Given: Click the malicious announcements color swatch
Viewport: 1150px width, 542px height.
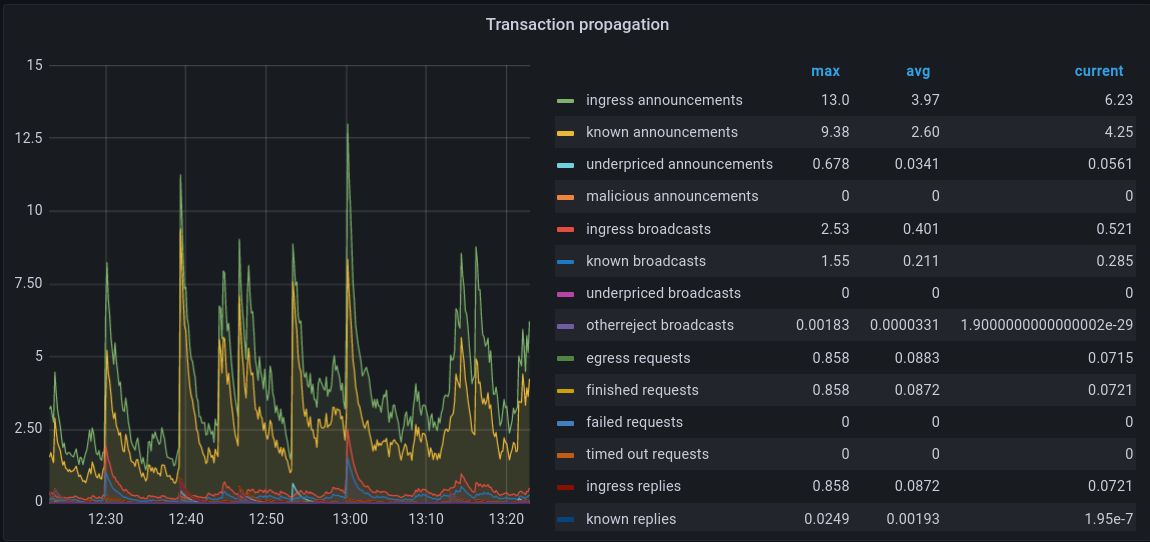Looking at the screenshot, I should (565, 197).
